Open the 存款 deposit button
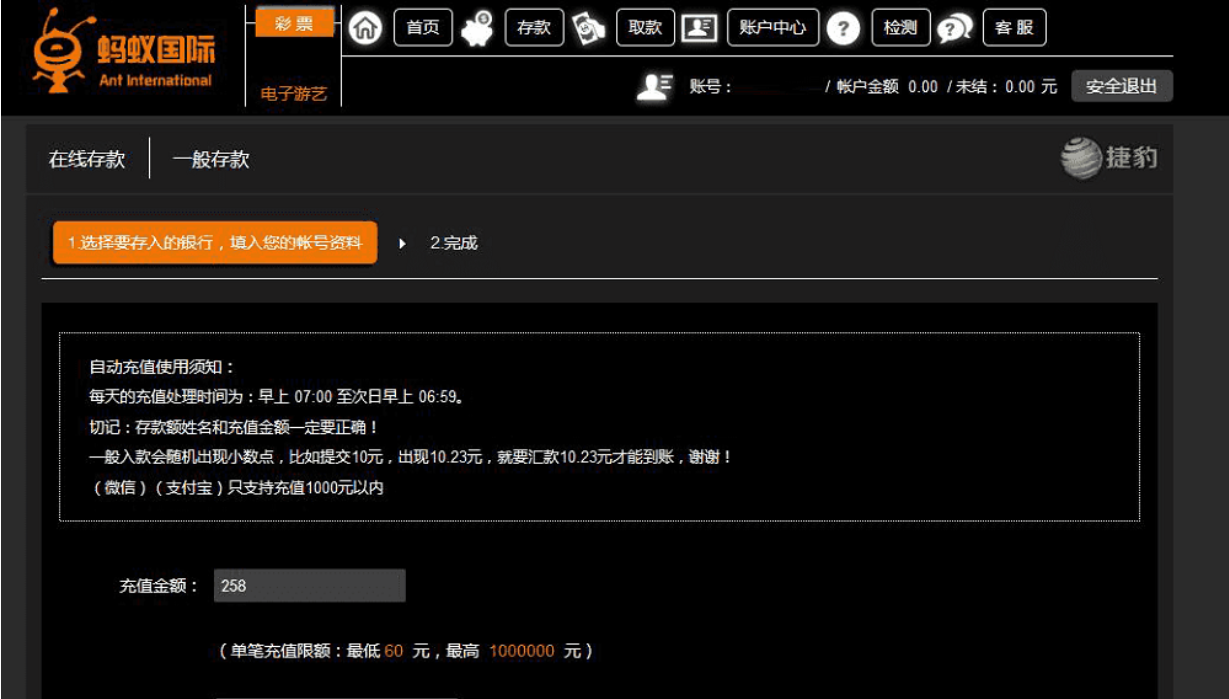 pos(534,28)
